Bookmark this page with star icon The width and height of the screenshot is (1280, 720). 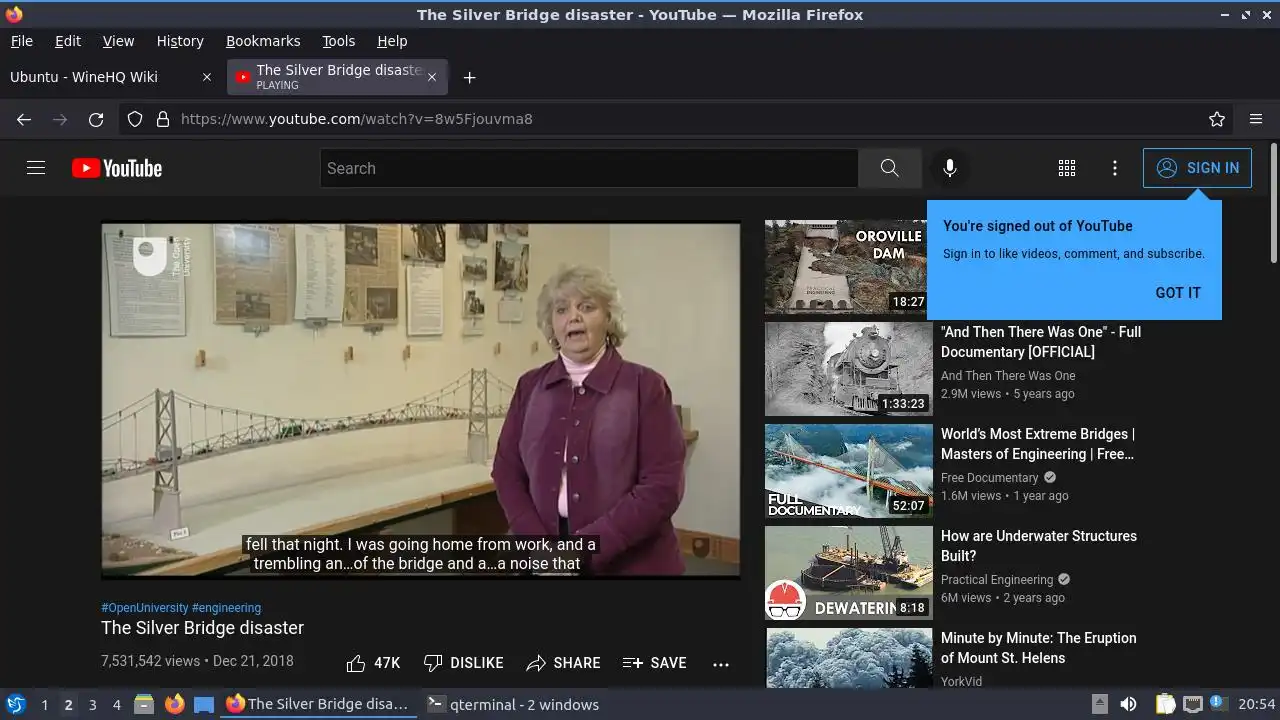point(1217,119)
